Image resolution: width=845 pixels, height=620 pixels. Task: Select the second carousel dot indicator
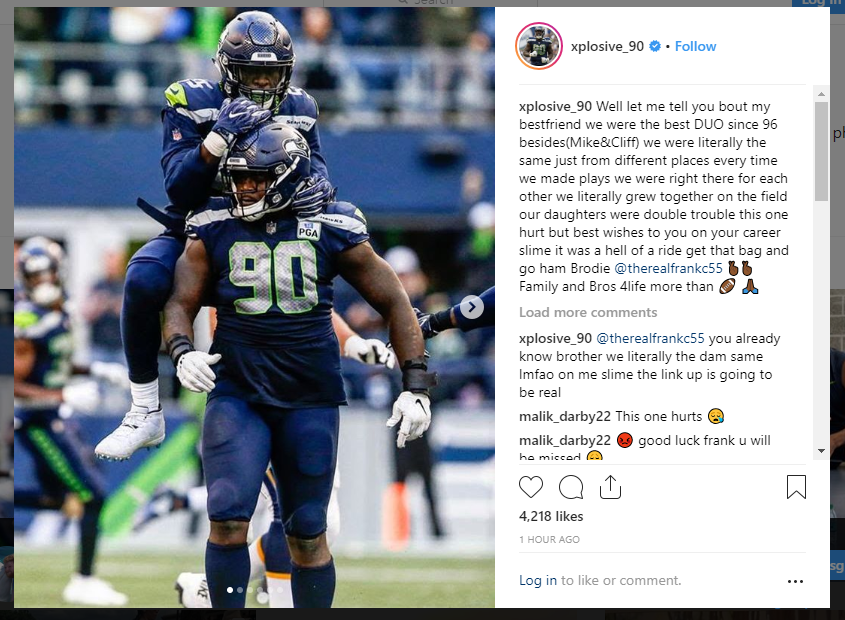point(240,590)
